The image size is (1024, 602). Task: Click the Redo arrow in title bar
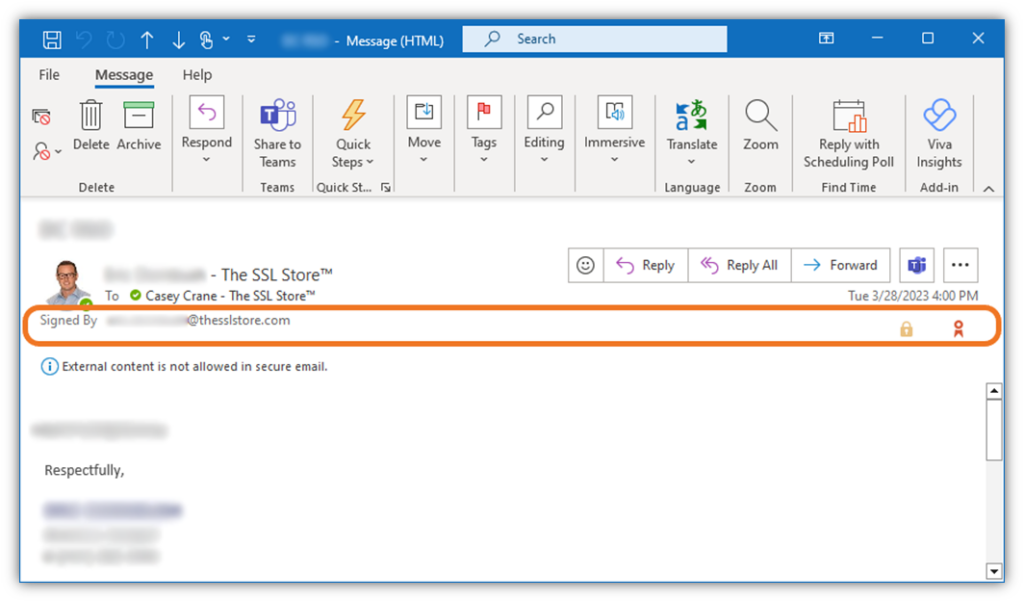[116, 40]
